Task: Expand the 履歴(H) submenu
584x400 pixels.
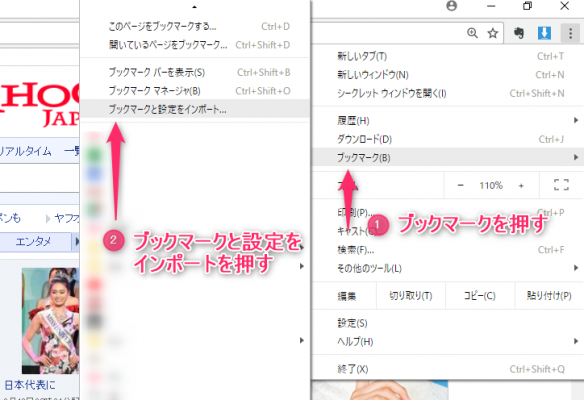Action: click(447, 120)
